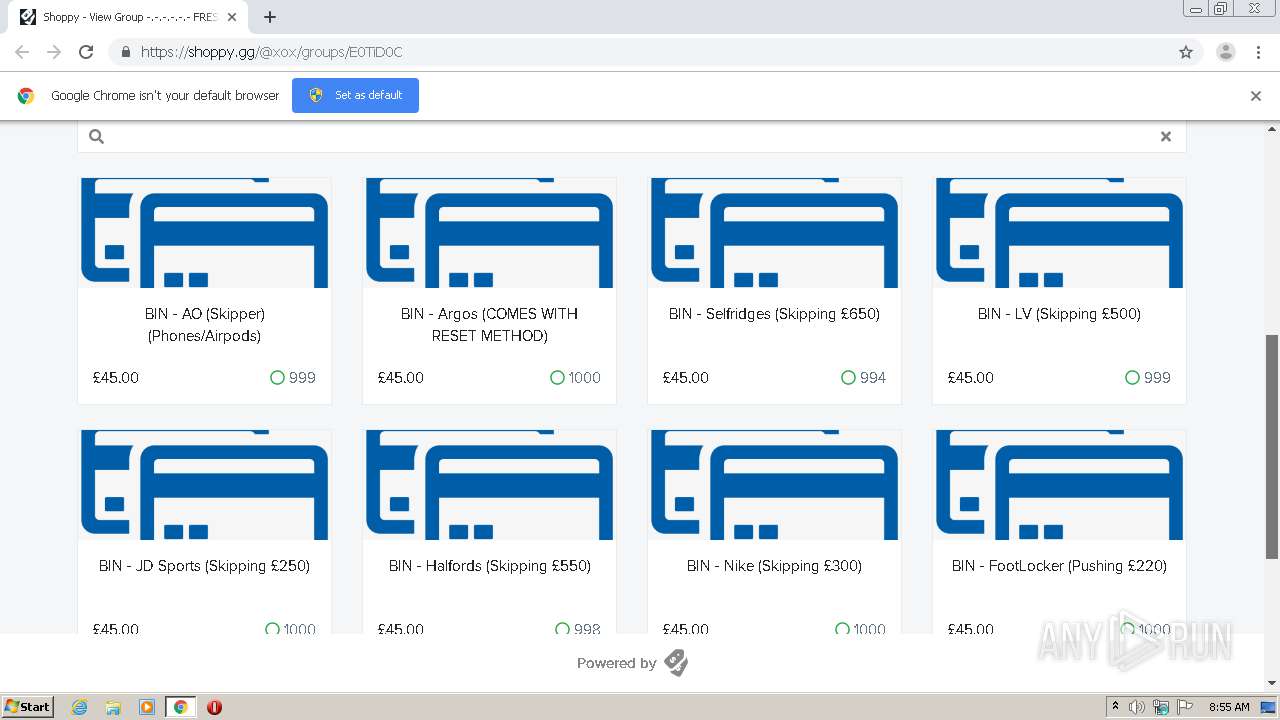This screenshot has width=1280, height=720.
Task: Open BIN - FootLocker product image
Action: [1060, 485]
